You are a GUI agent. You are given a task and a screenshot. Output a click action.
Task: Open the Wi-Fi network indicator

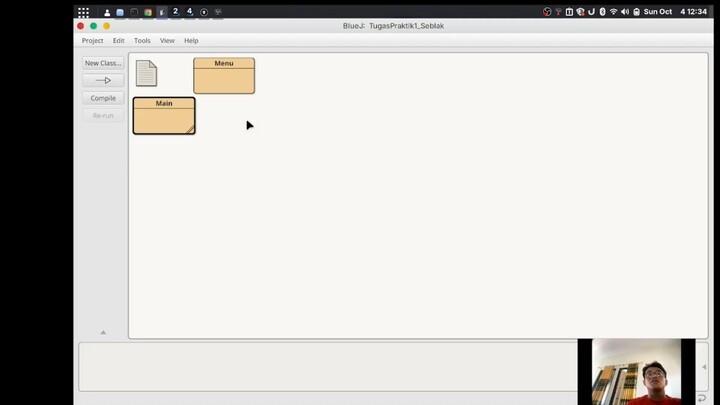pyautogui.click(x=613, y=12)
